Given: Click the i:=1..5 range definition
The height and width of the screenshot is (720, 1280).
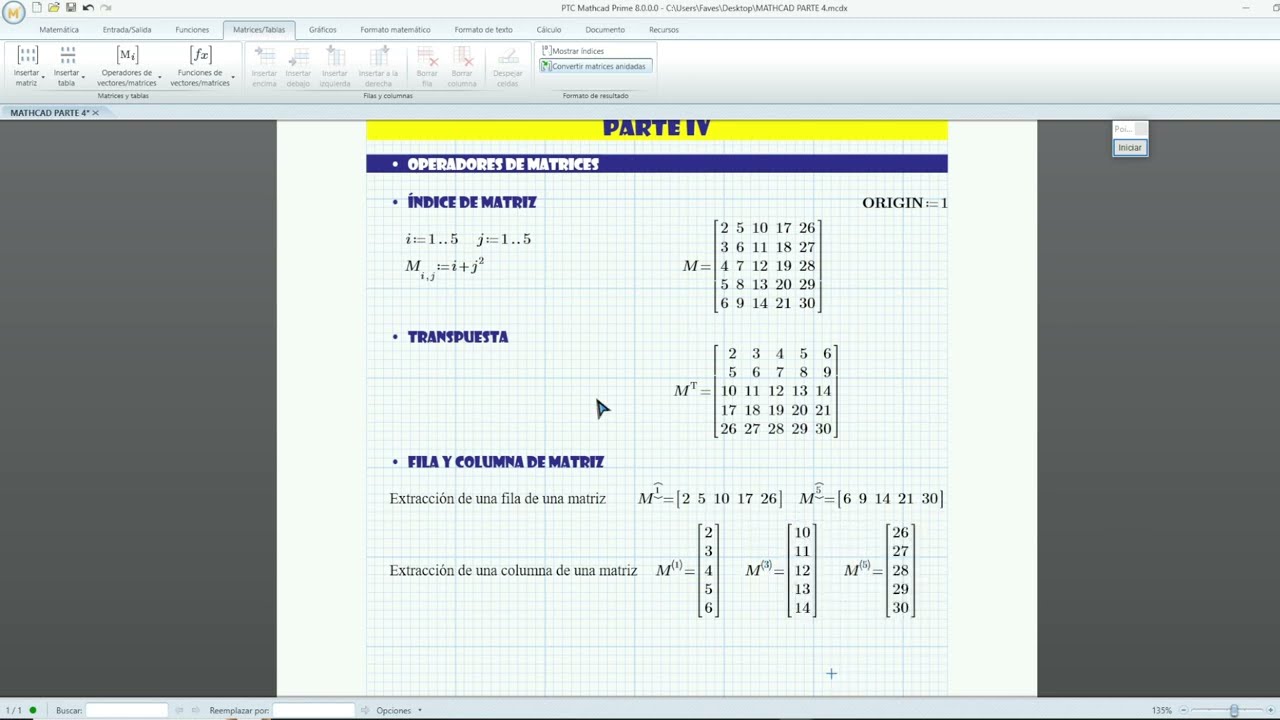Looking at the screenshot, I should pos(432,239).
